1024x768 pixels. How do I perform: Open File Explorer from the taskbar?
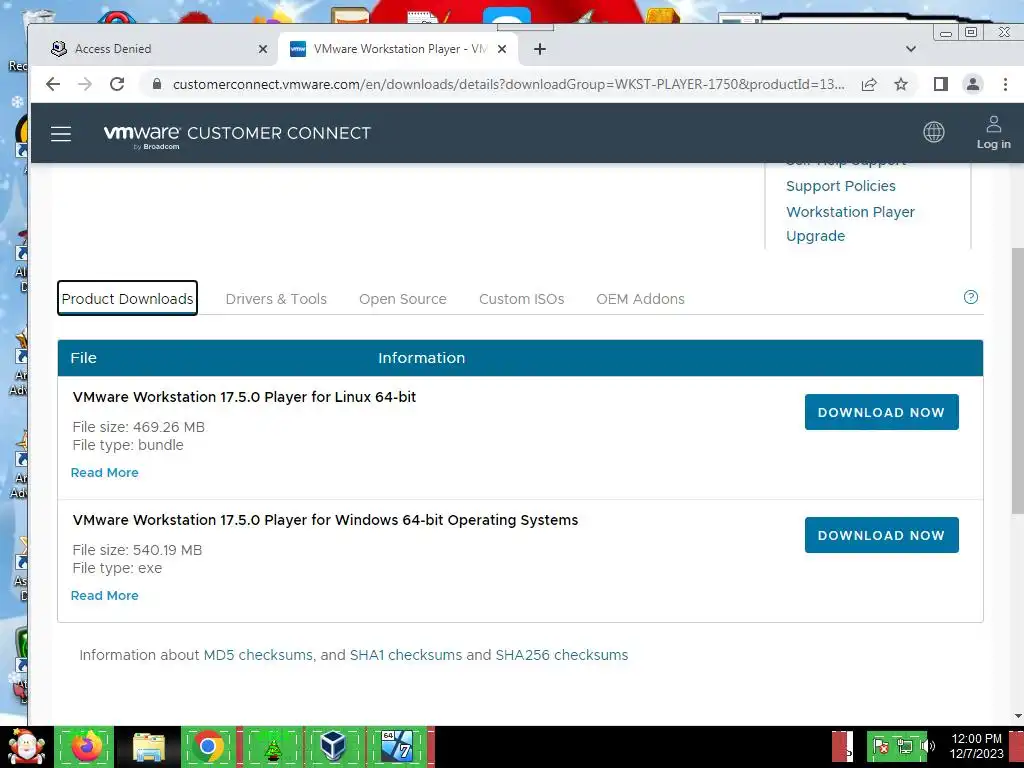pos(149,746)
